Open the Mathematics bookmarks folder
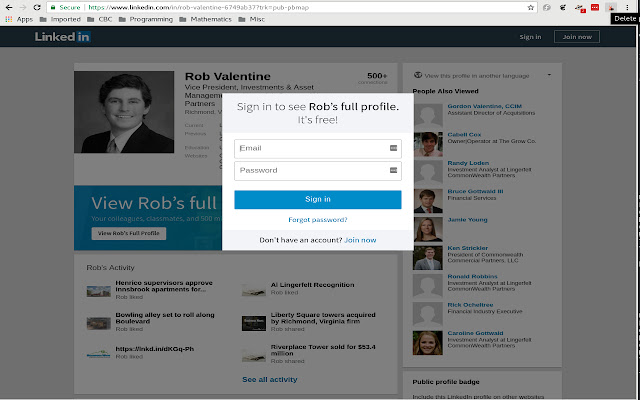This screenshot has width=640, height=400. pos(205,19)
